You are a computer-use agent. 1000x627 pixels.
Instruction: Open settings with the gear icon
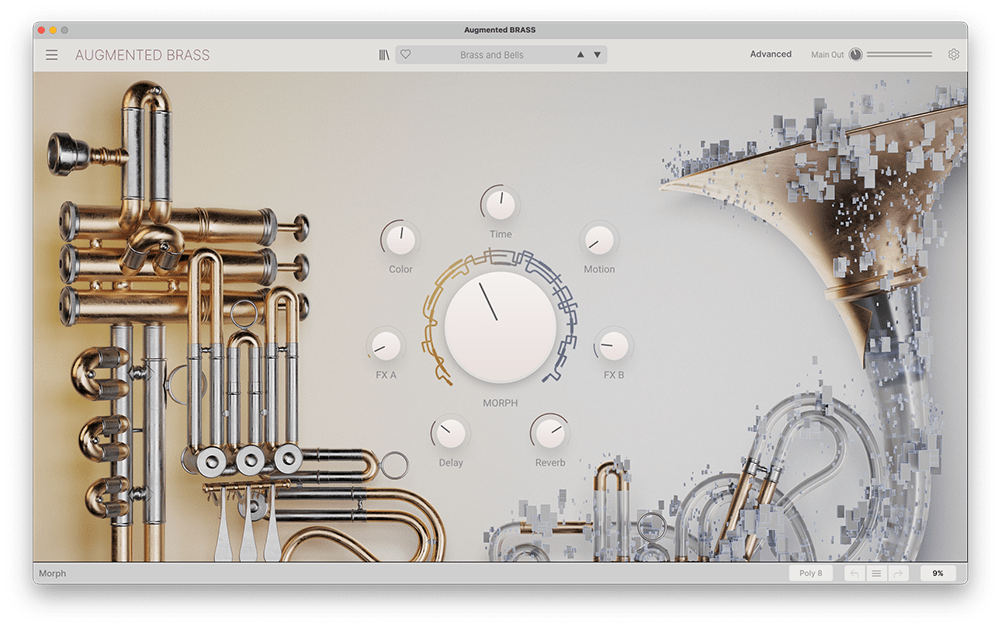coord(953,55)
